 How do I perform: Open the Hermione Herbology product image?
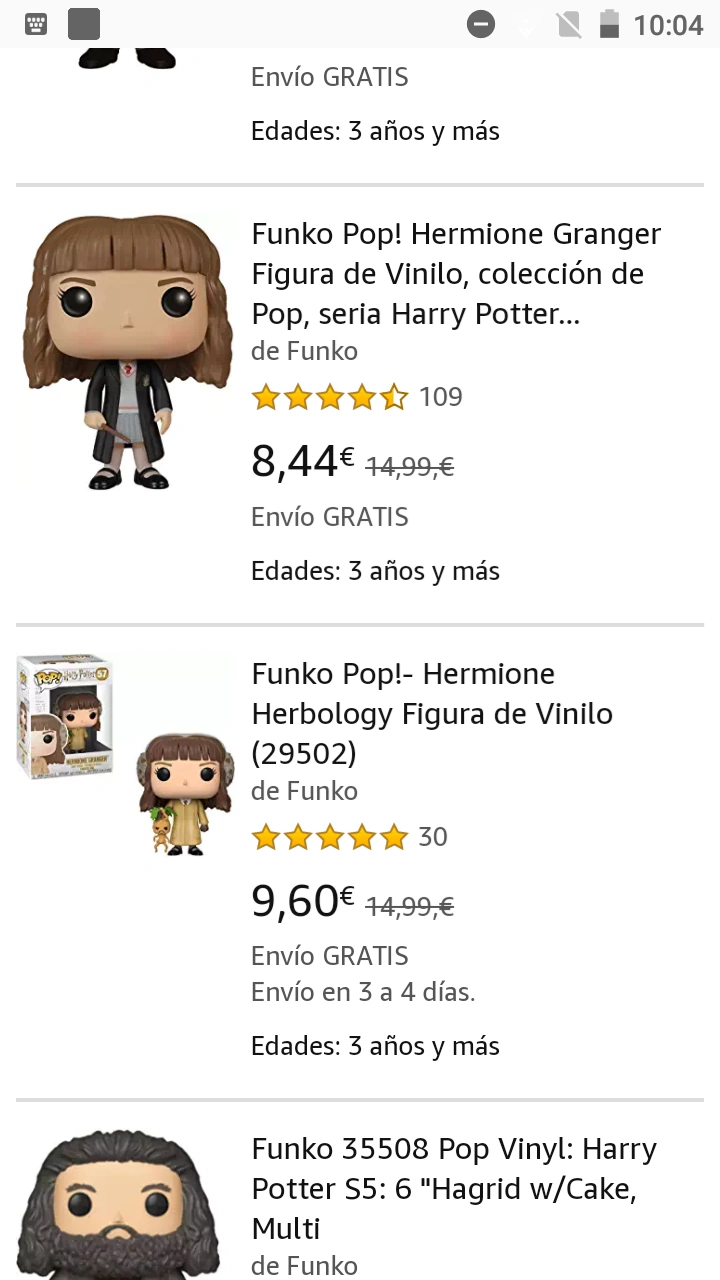[126, 757]
